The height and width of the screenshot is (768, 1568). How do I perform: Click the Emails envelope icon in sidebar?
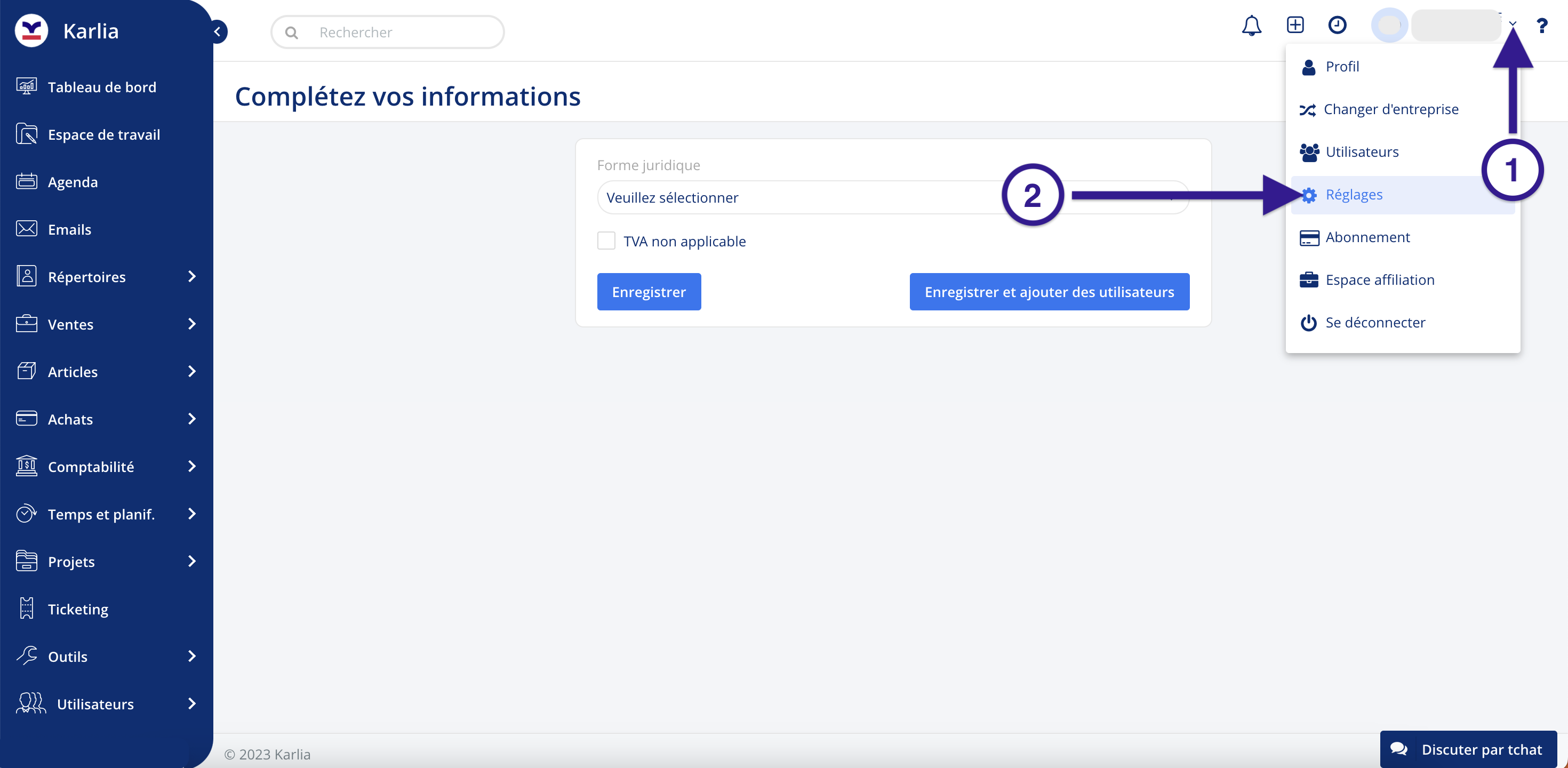pyautogui.click(x=26, y=229)
